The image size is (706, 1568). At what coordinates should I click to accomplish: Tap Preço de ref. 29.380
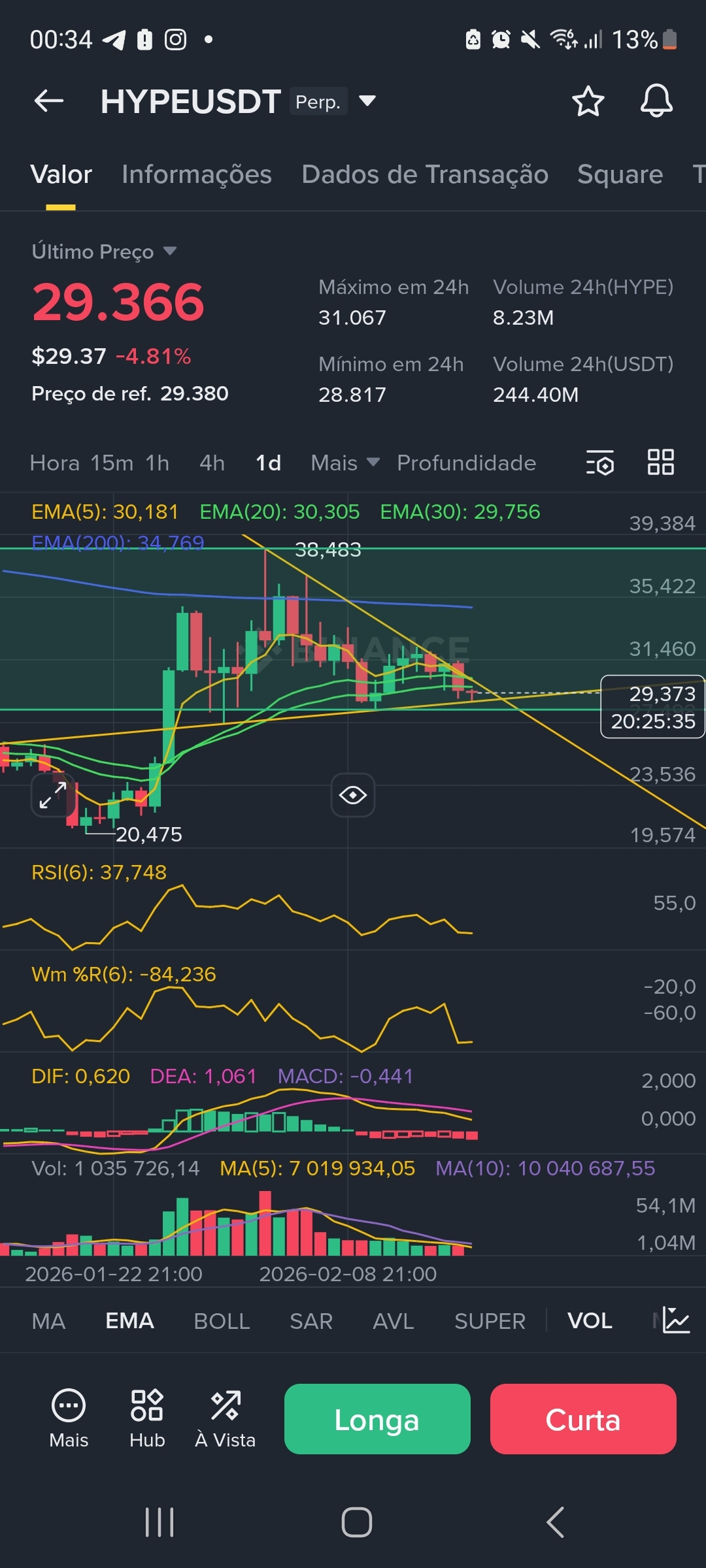point(130,393)
